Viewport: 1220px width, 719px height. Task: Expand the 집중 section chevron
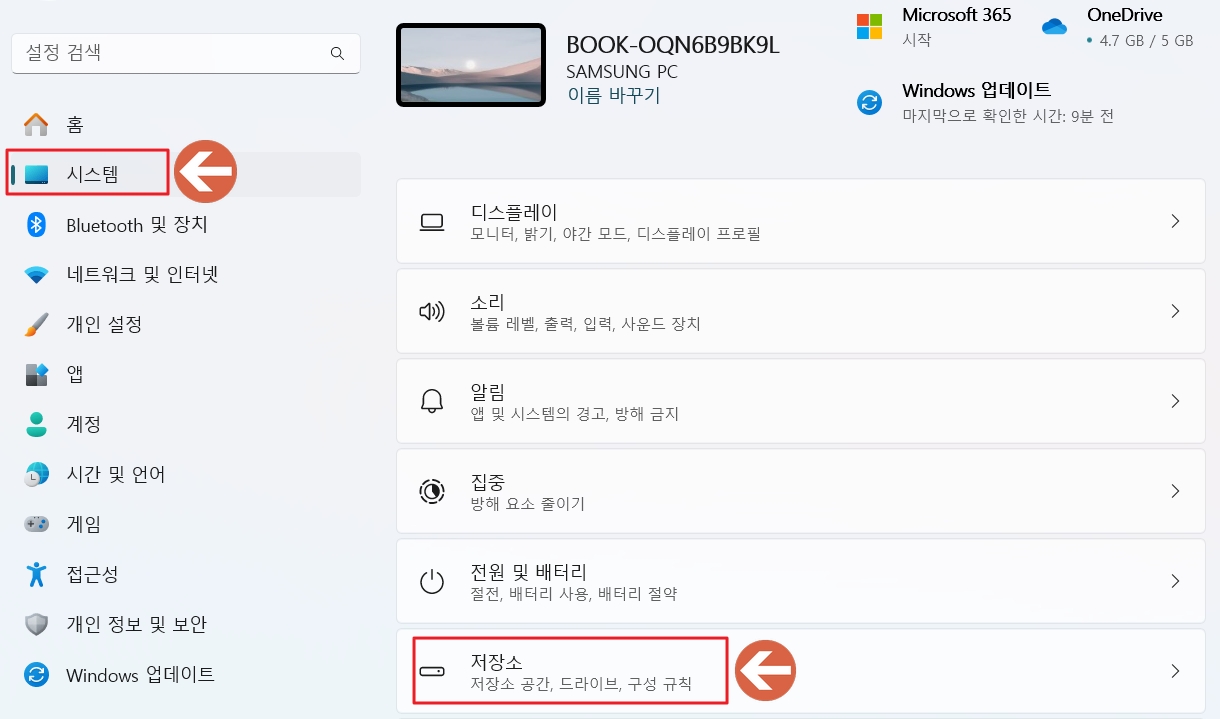coord(1175,490)
